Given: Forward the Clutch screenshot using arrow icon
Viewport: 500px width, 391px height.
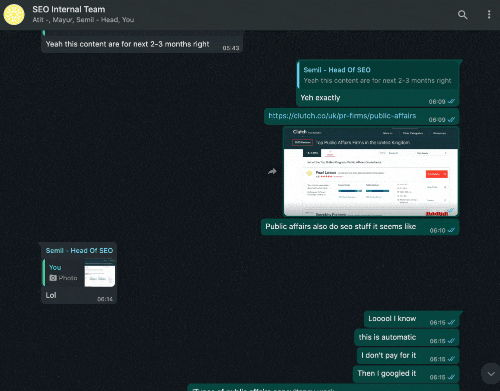Looking at the screenshot, I should tap(272, 171).
